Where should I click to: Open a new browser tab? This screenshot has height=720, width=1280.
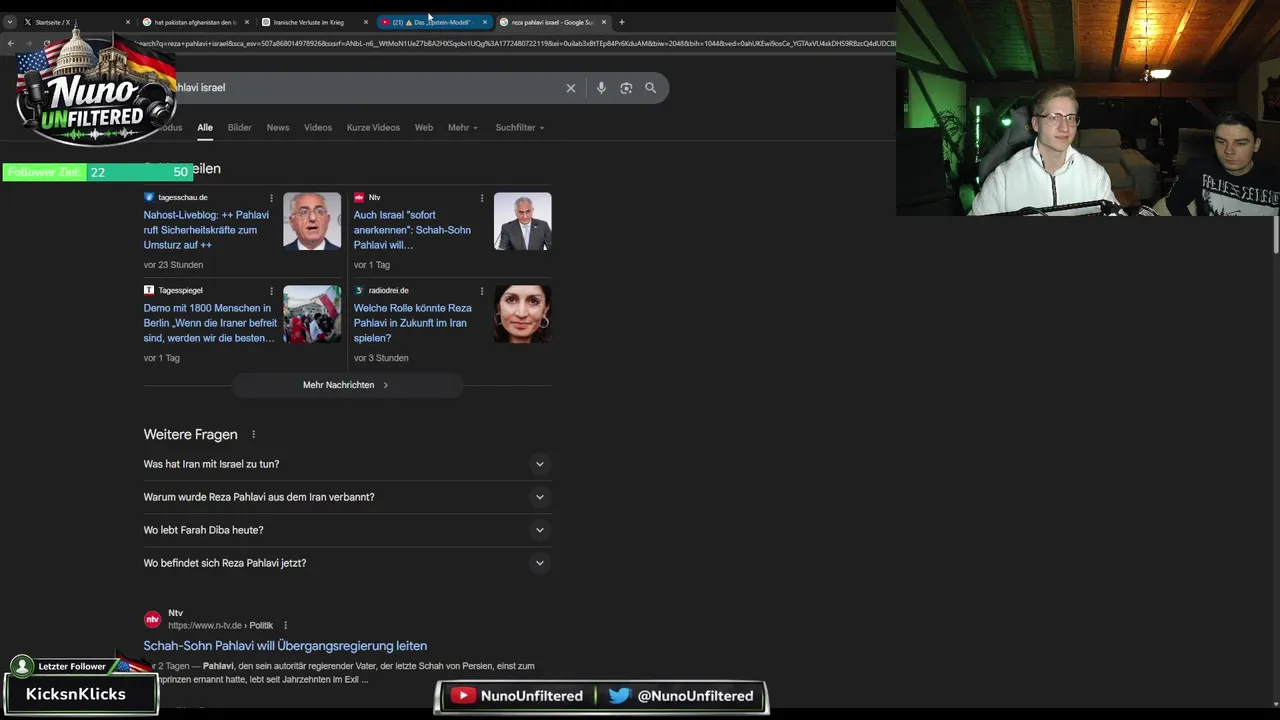click(621, 22)
